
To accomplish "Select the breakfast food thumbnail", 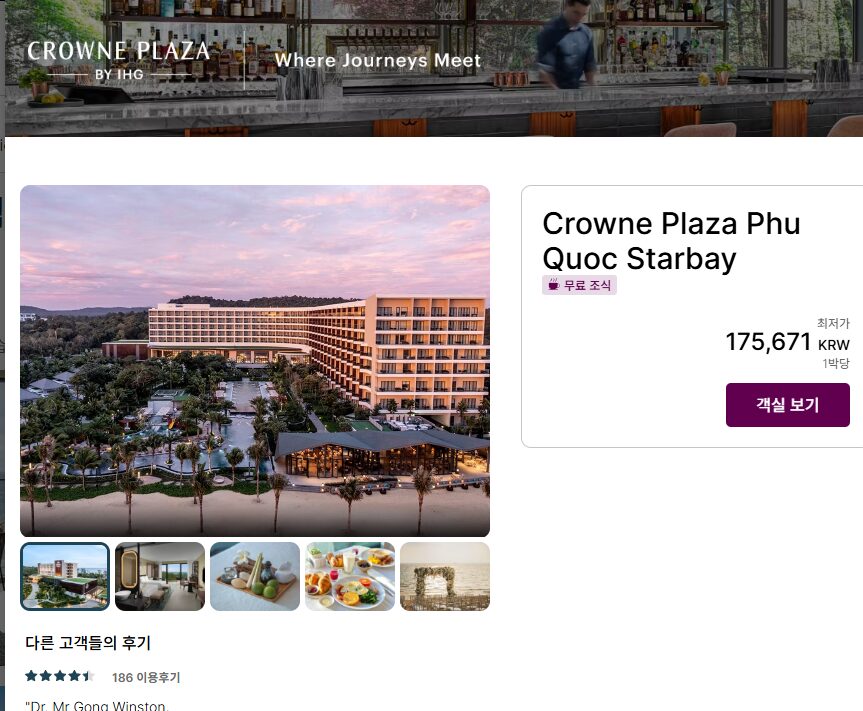I will coord(350,577).
